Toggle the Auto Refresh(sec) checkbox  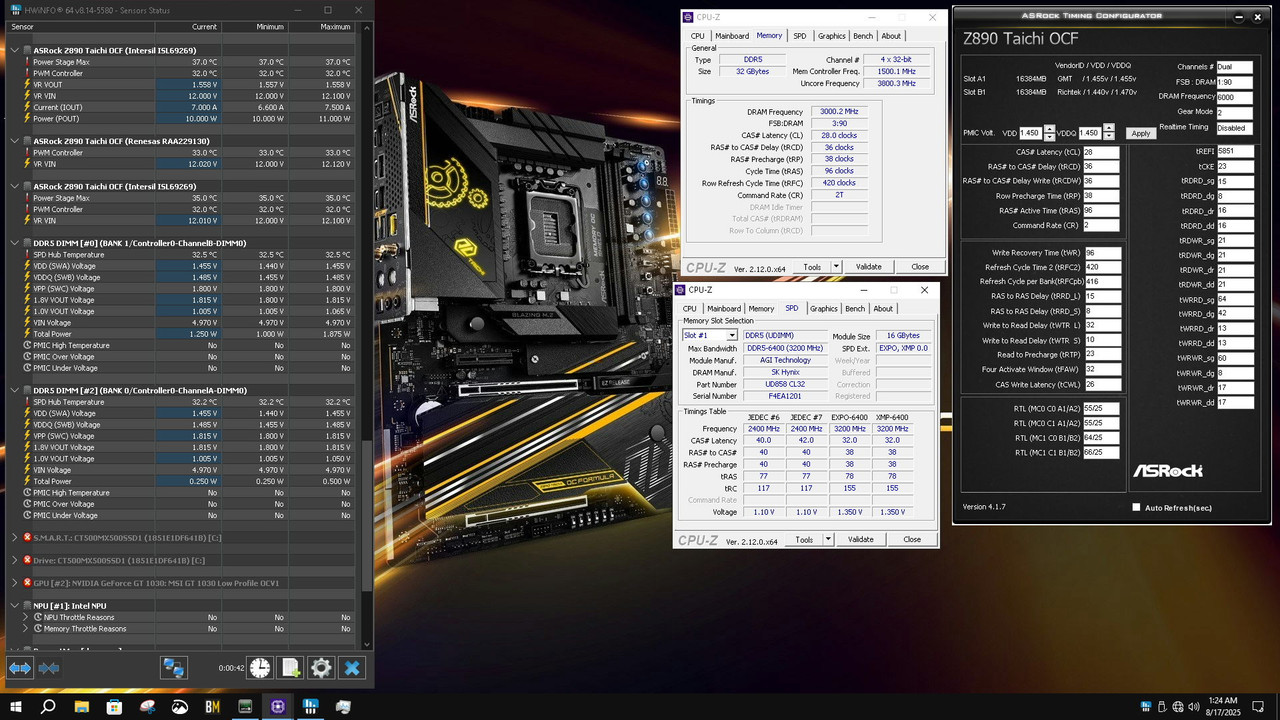click(1136, 507)
